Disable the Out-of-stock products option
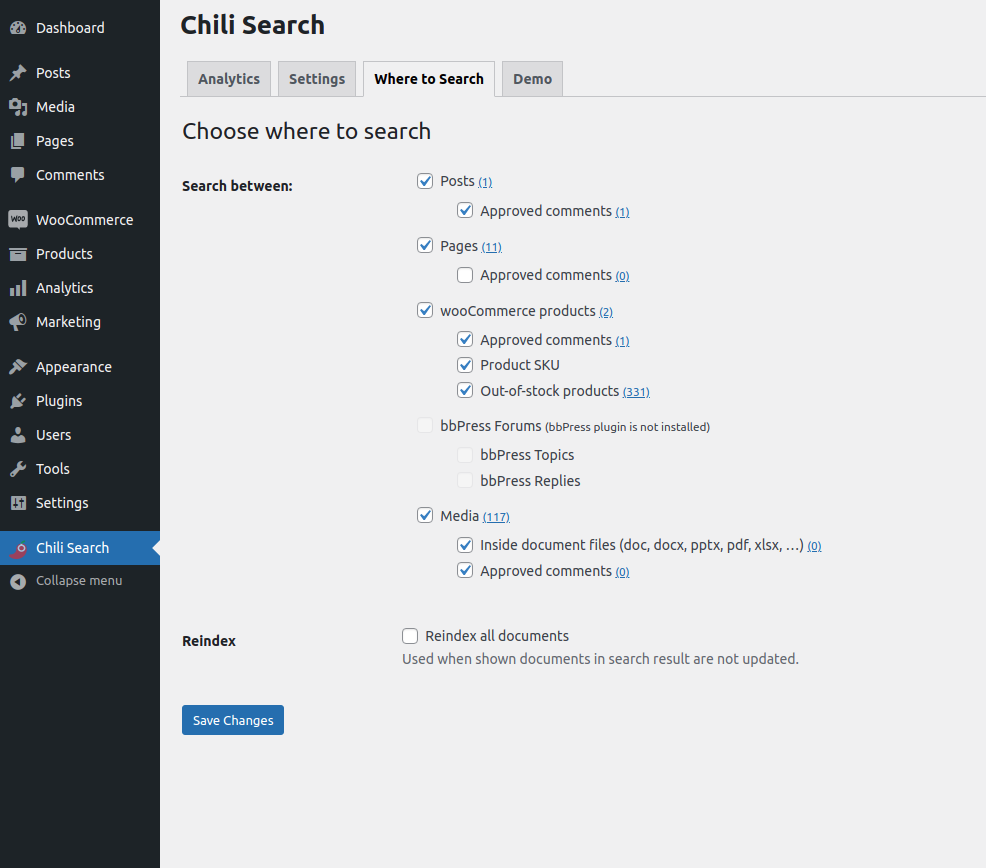The image size is (986, 868). click(465, 391)
